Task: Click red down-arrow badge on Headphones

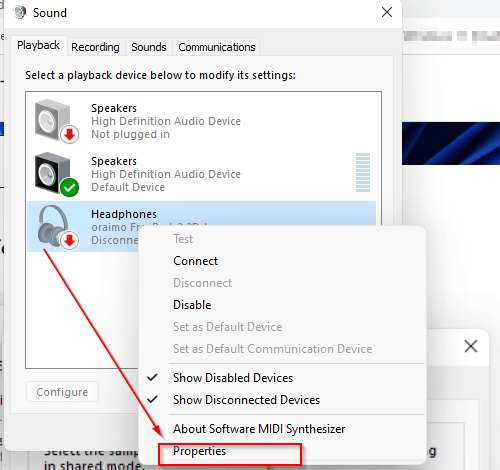Action: point(70,240)
